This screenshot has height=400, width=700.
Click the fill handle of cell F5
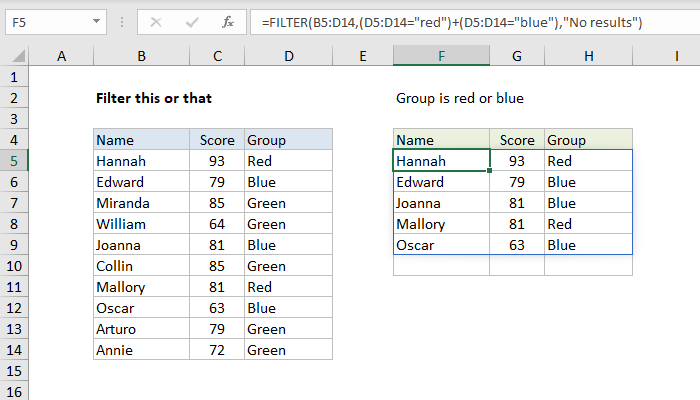(490, 170)
